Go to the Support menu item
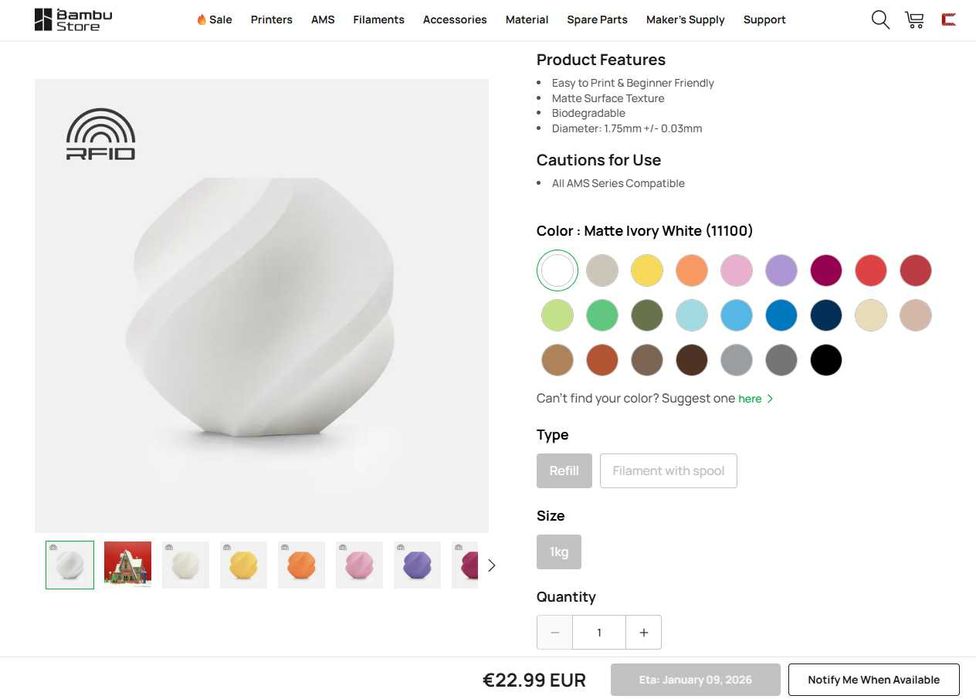The image size is (976, 700). [764, 20]
